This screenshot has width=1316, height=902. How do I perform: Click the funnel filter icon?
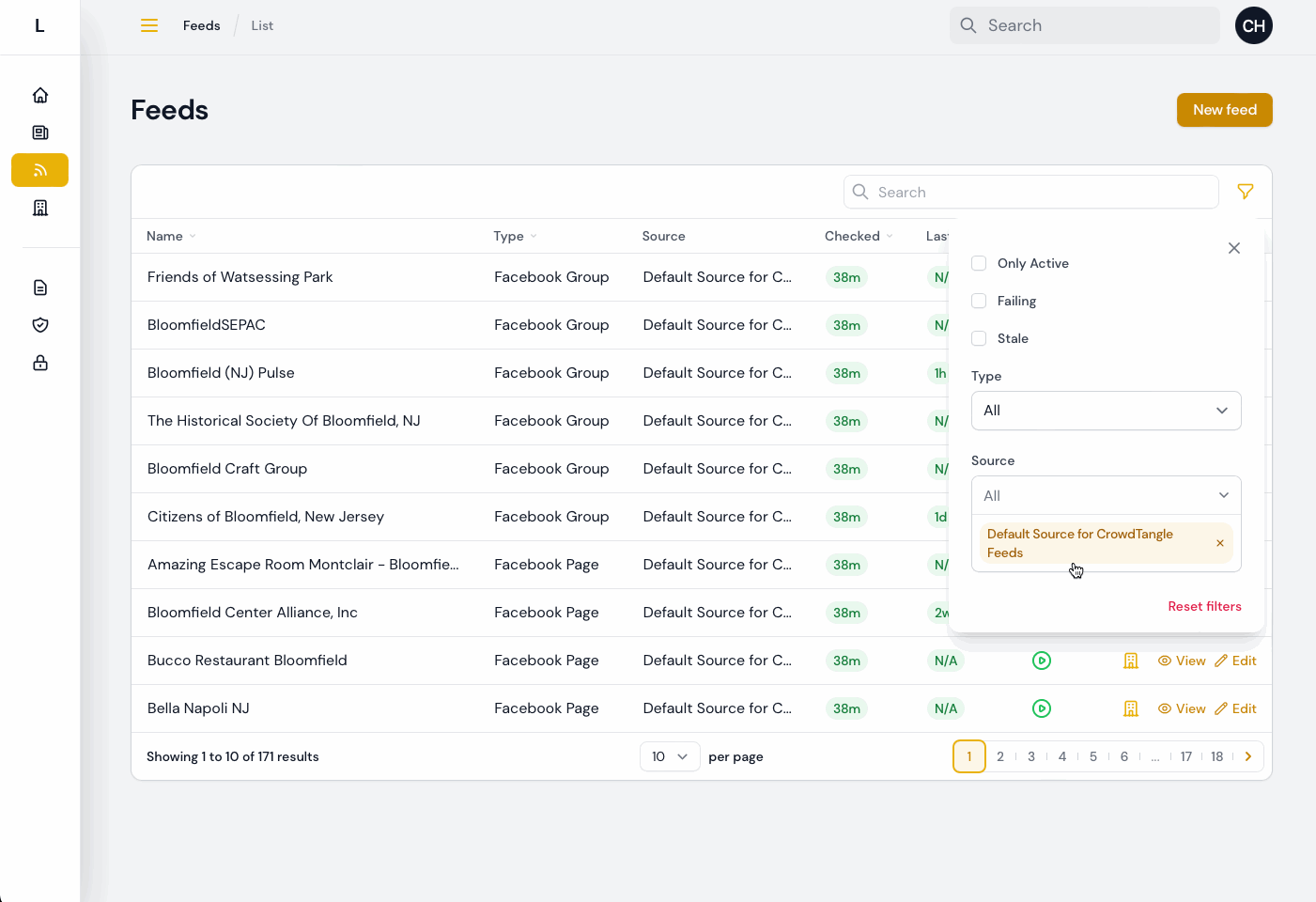1246,192
